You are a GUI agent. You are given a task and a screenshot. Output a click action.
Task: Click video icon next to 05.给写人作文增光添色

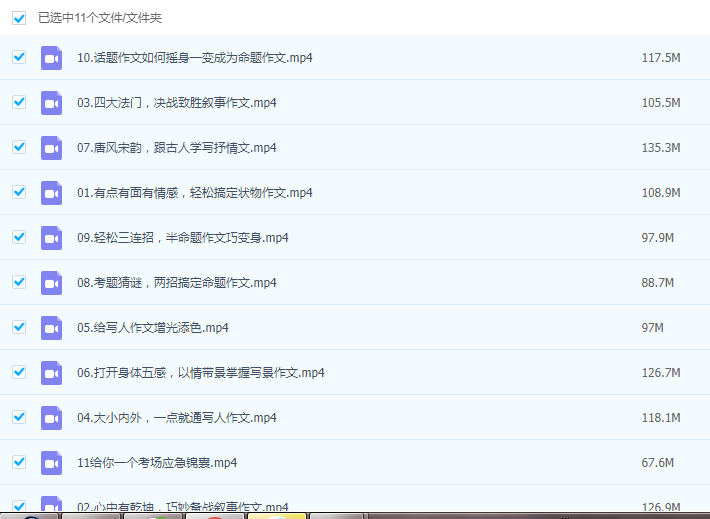[51, 328]
